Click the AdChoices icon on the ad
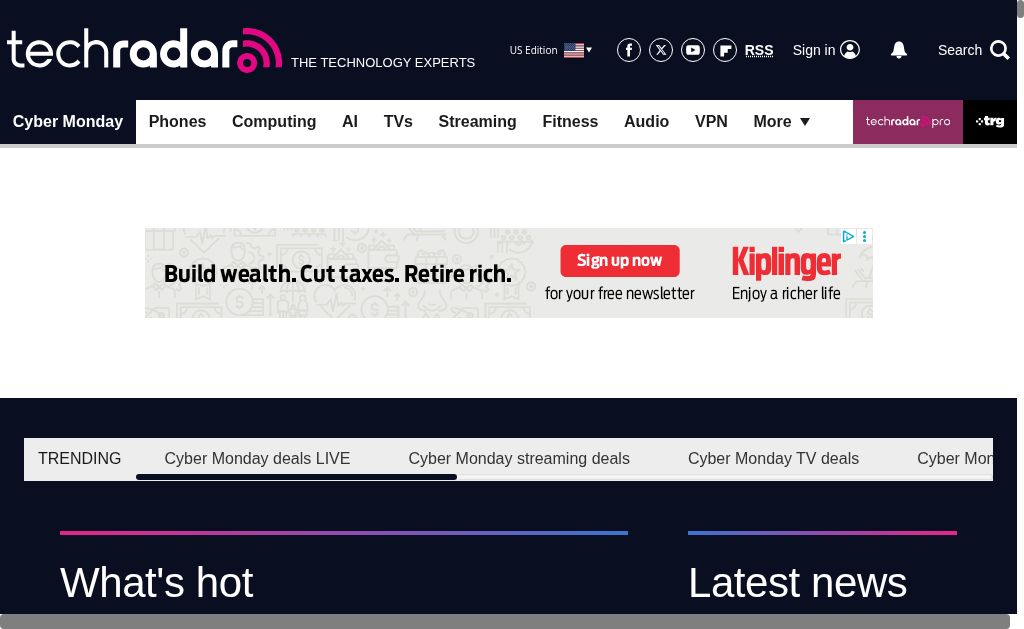 [x=848, y=237]
